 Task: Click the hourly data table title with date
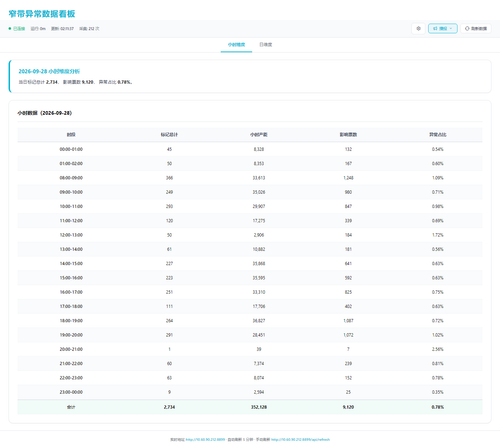coord(45,113)
